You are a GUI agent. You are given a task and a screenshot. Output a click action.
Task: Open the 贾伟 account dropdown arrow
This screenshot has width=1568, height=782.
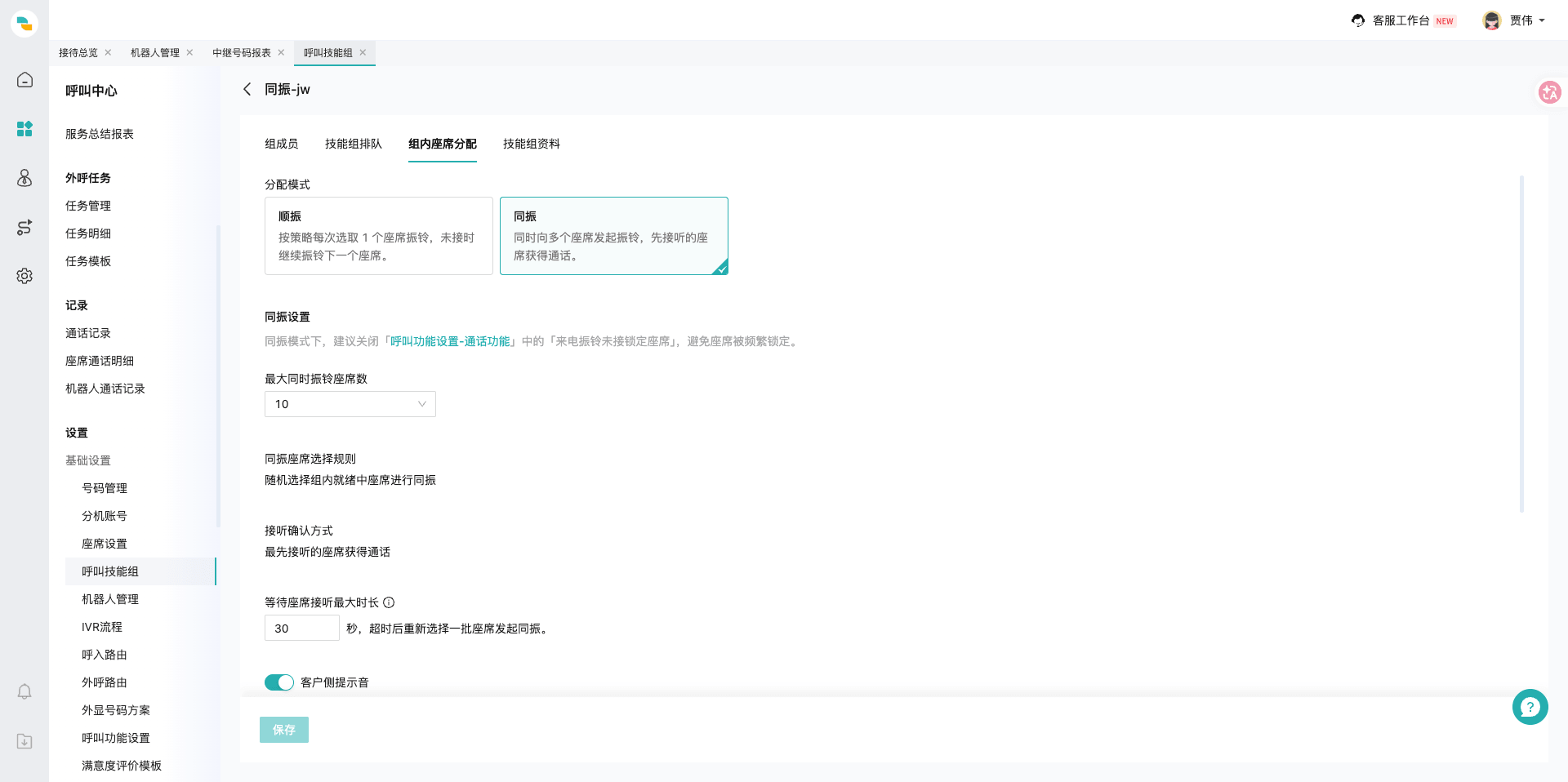(1542, 20)
